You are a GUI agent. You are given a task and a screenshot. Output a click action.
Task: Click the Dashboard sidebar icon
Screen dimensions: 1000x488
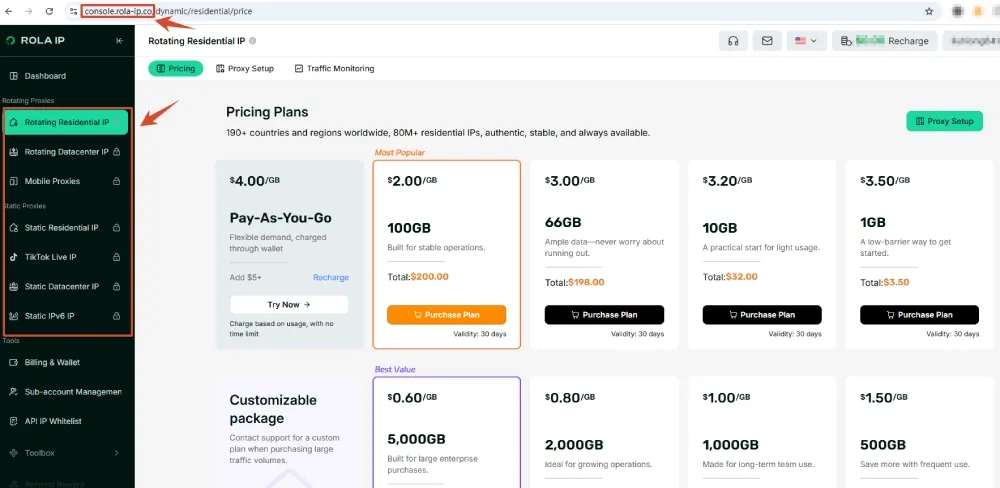[x=14, y=76]
